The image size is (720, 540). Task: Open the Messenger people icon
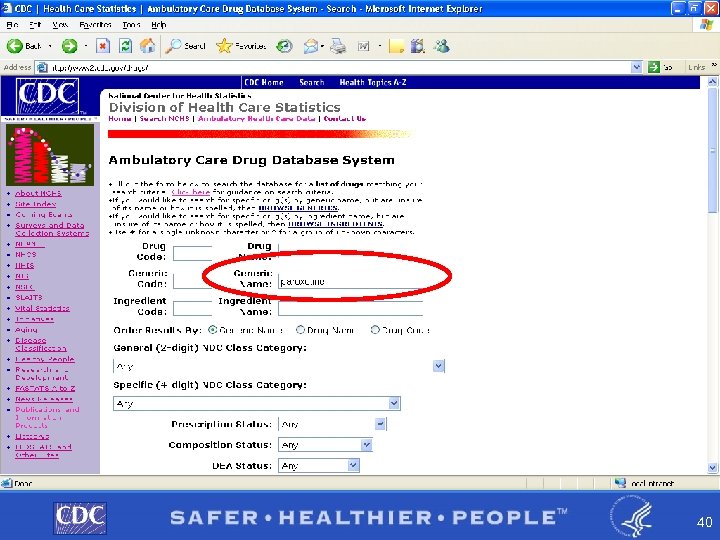pos(441,46)
